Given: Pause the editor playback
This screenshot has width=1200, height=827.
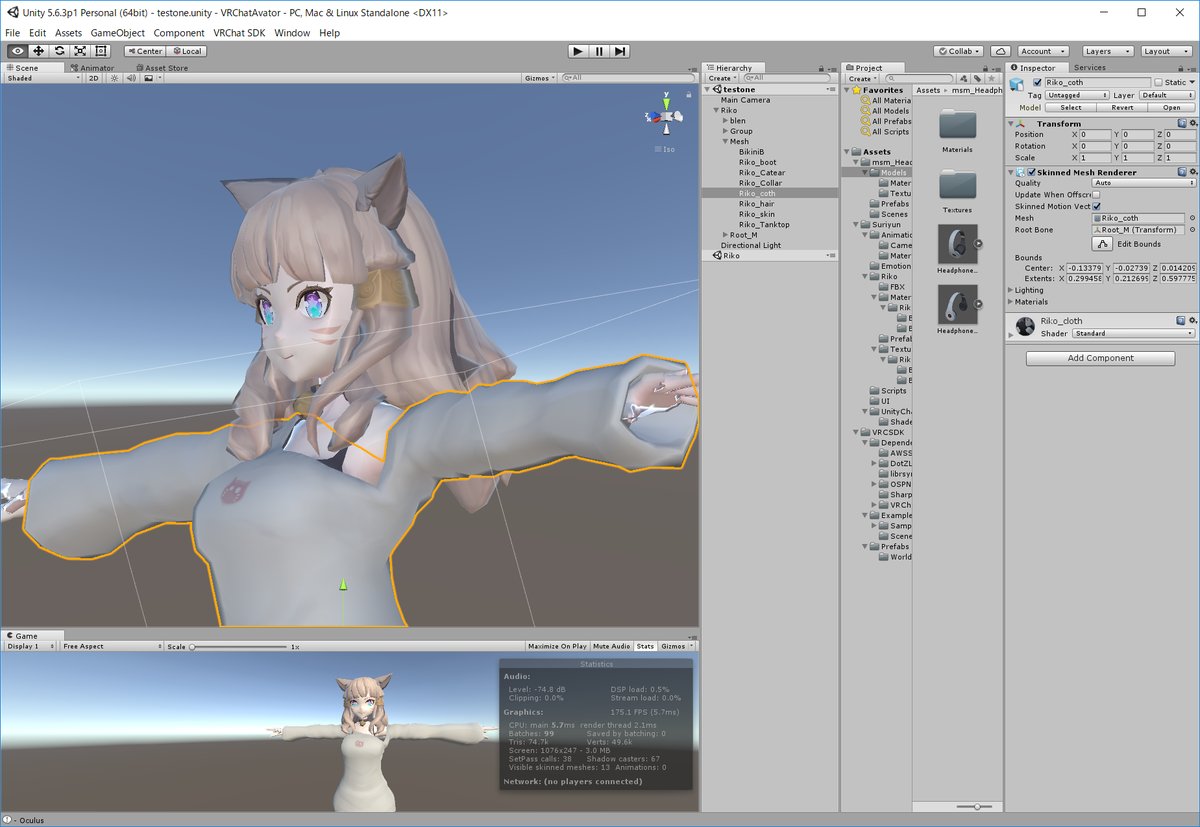Looking at the screenshot, I should tap(599, 51).
